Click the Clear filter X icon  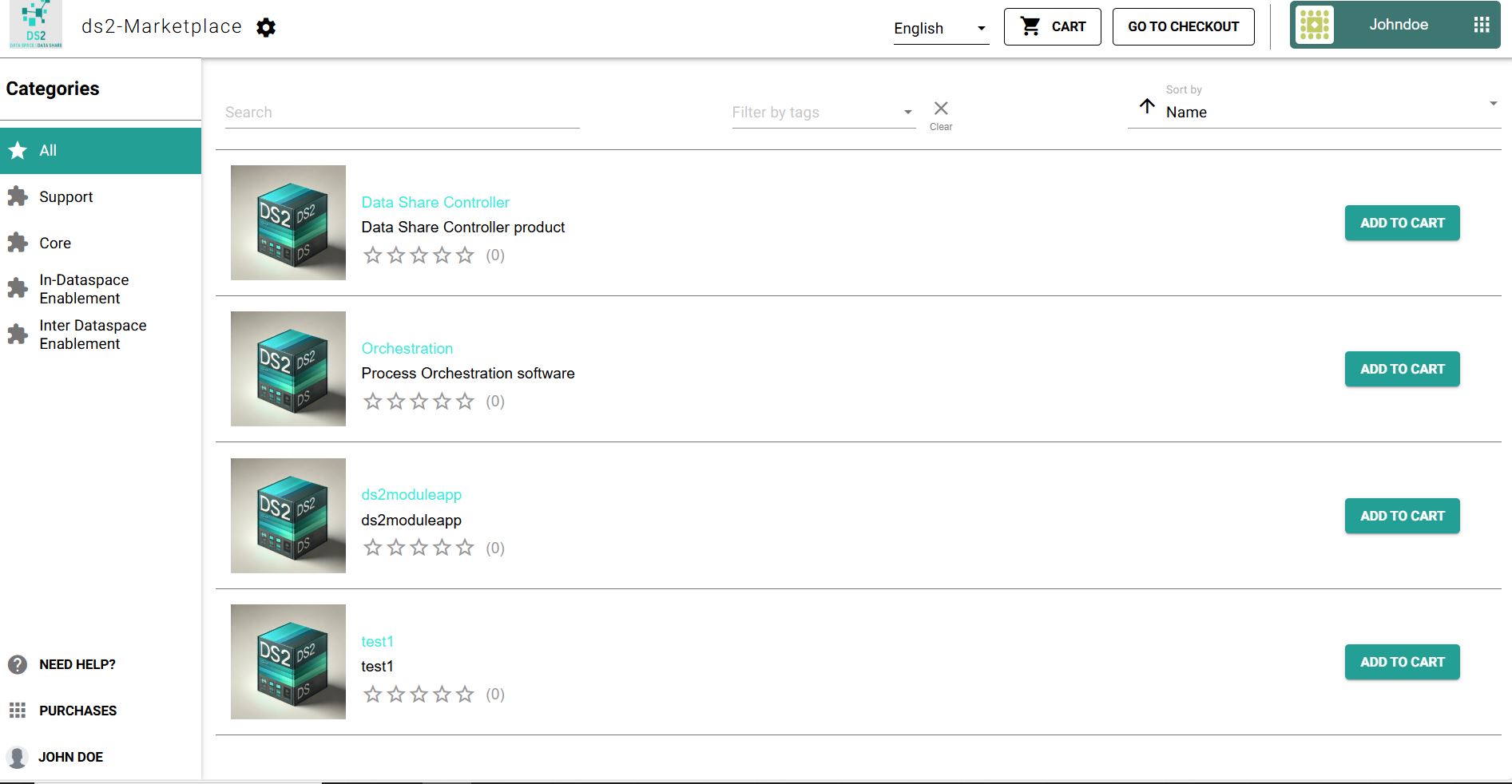click(941, 109)
